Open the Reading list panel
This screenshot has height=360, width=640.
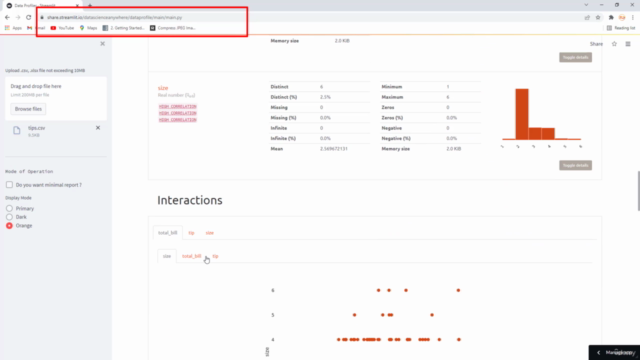[x=621, y=28]
